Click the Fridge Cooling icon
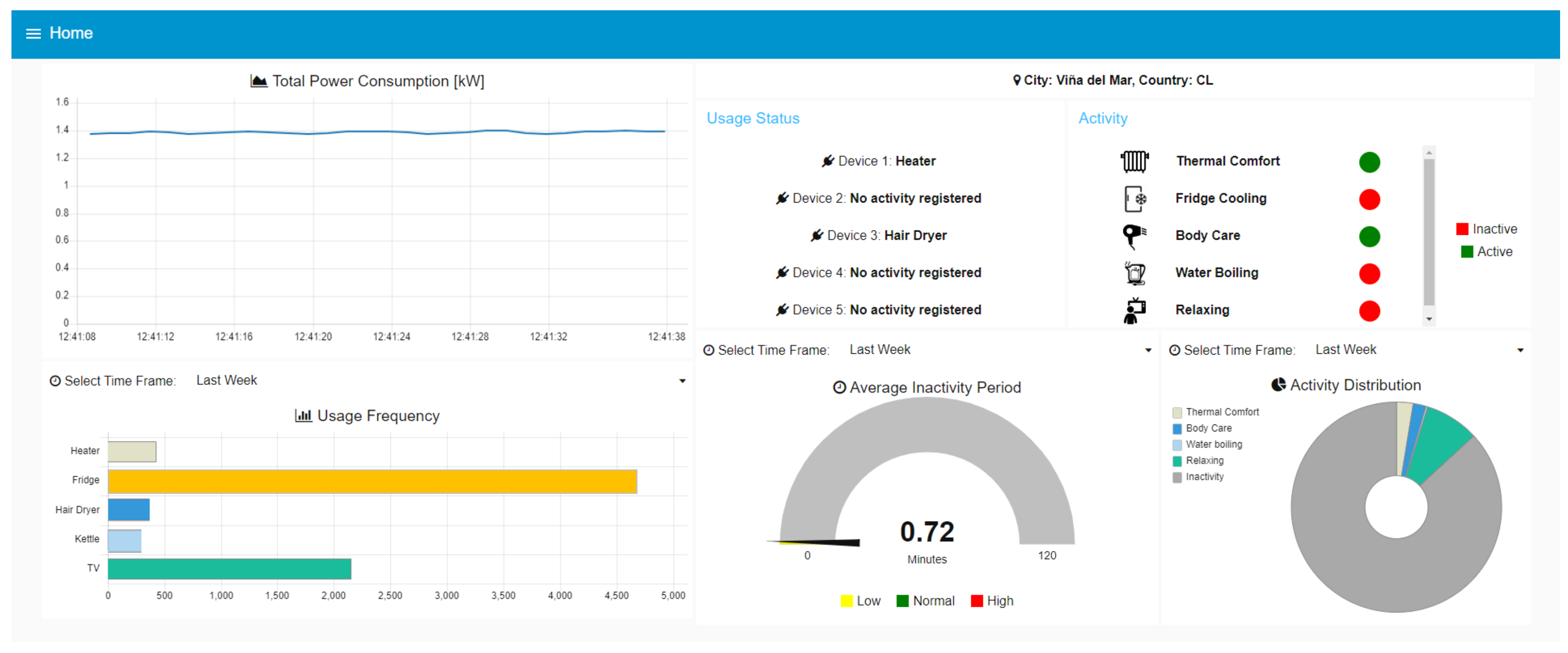Viewport: 1568px width, 653px height. tap(1134, 199)
